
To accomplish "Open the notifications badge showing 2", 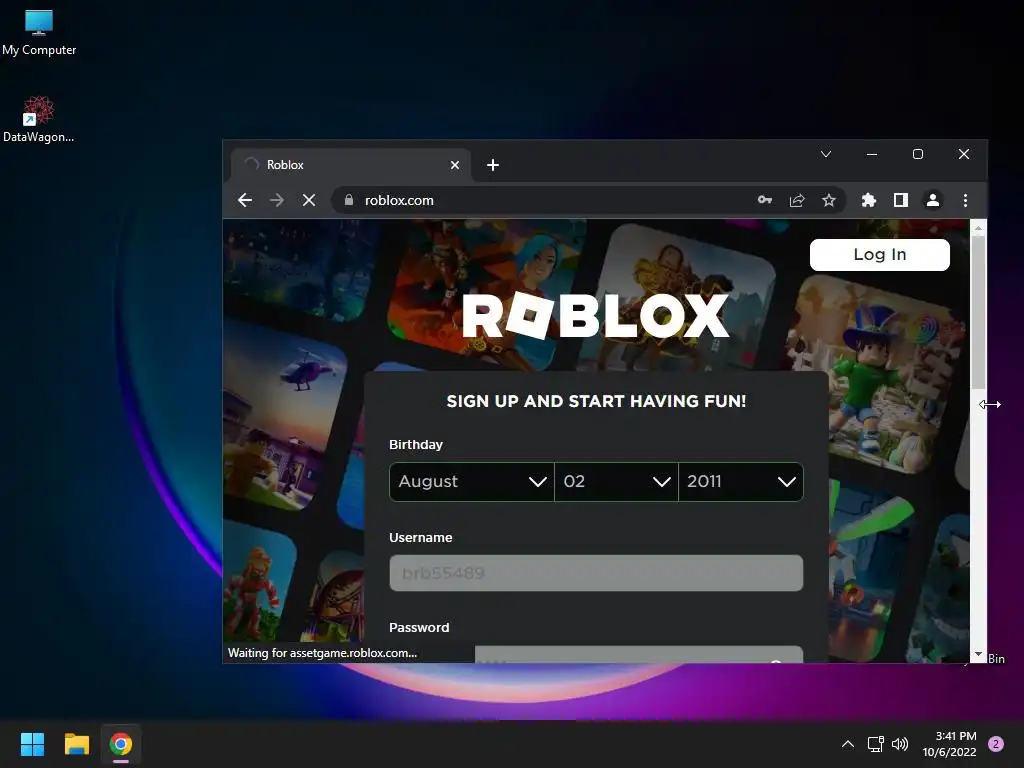I will coord(996,744).
